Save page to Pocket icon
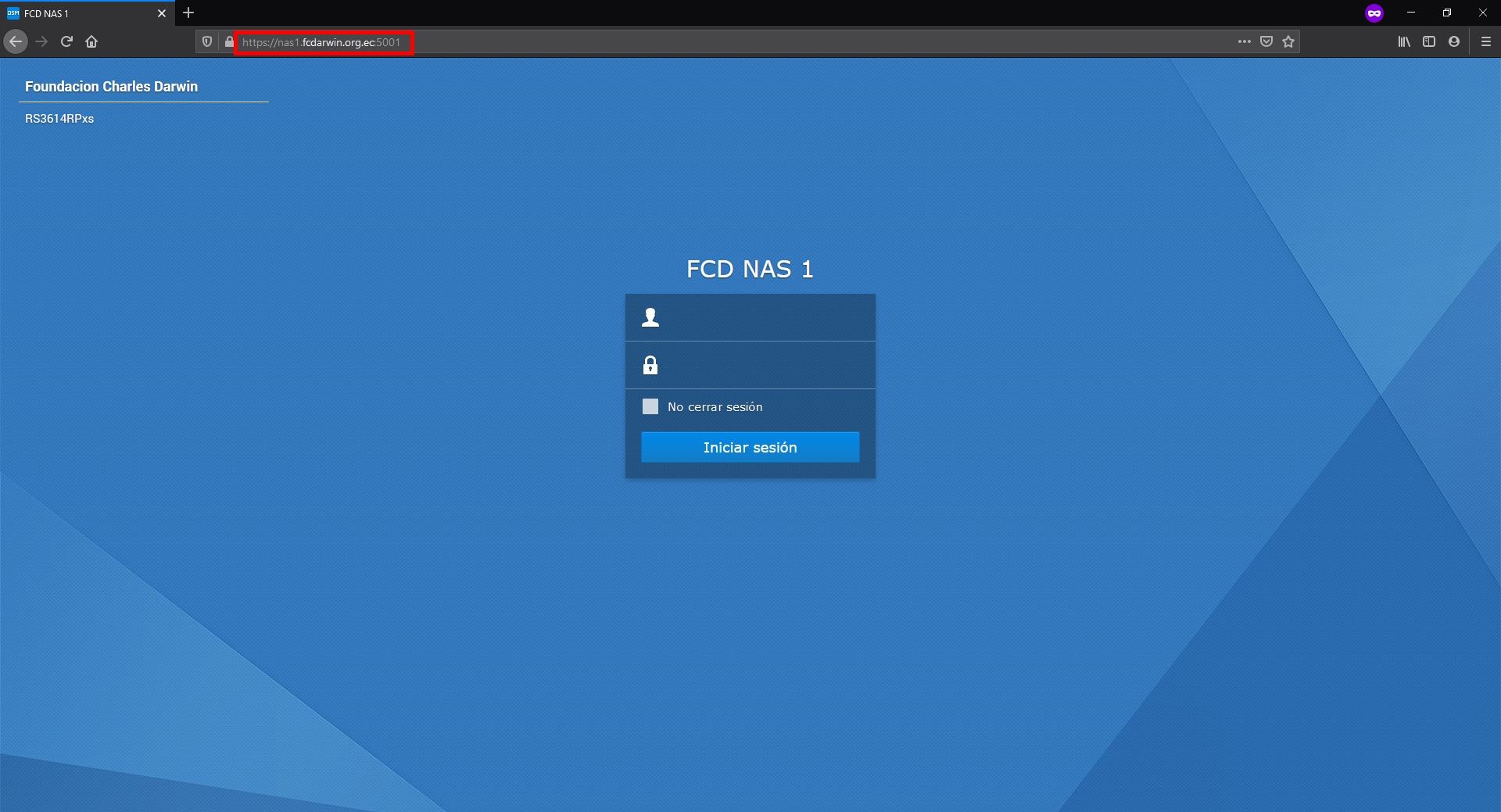This screenshot has height=812, width=1501. pos(1266,41)
